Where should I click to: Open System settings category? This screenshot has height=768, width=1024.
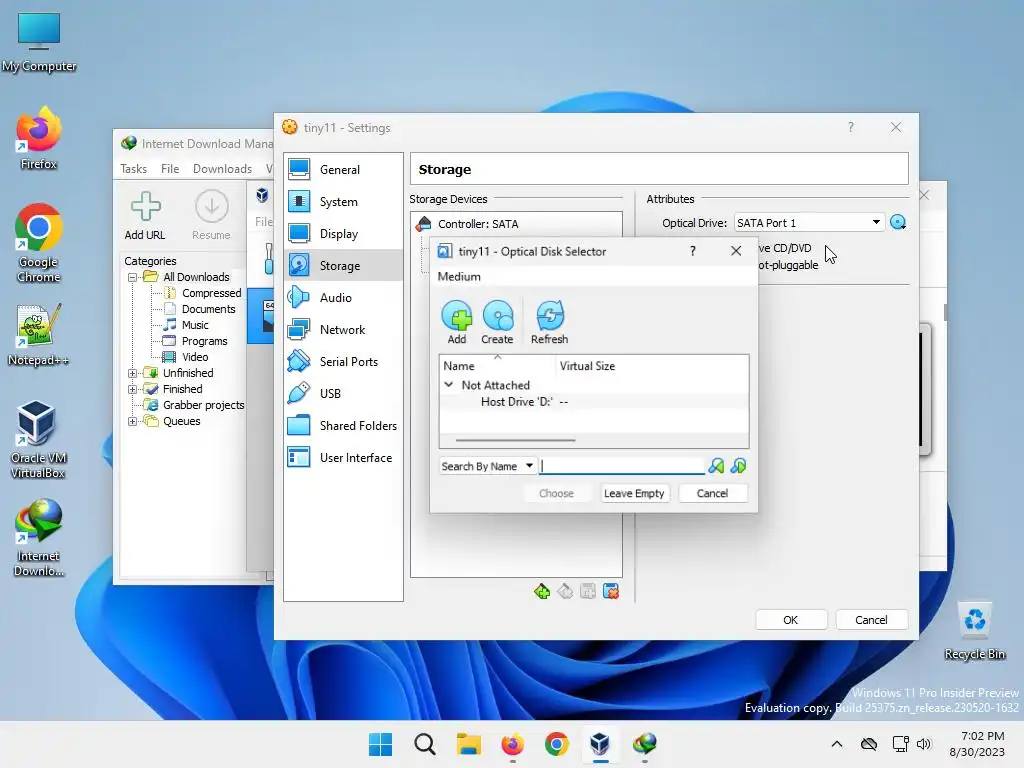(344, 202)
